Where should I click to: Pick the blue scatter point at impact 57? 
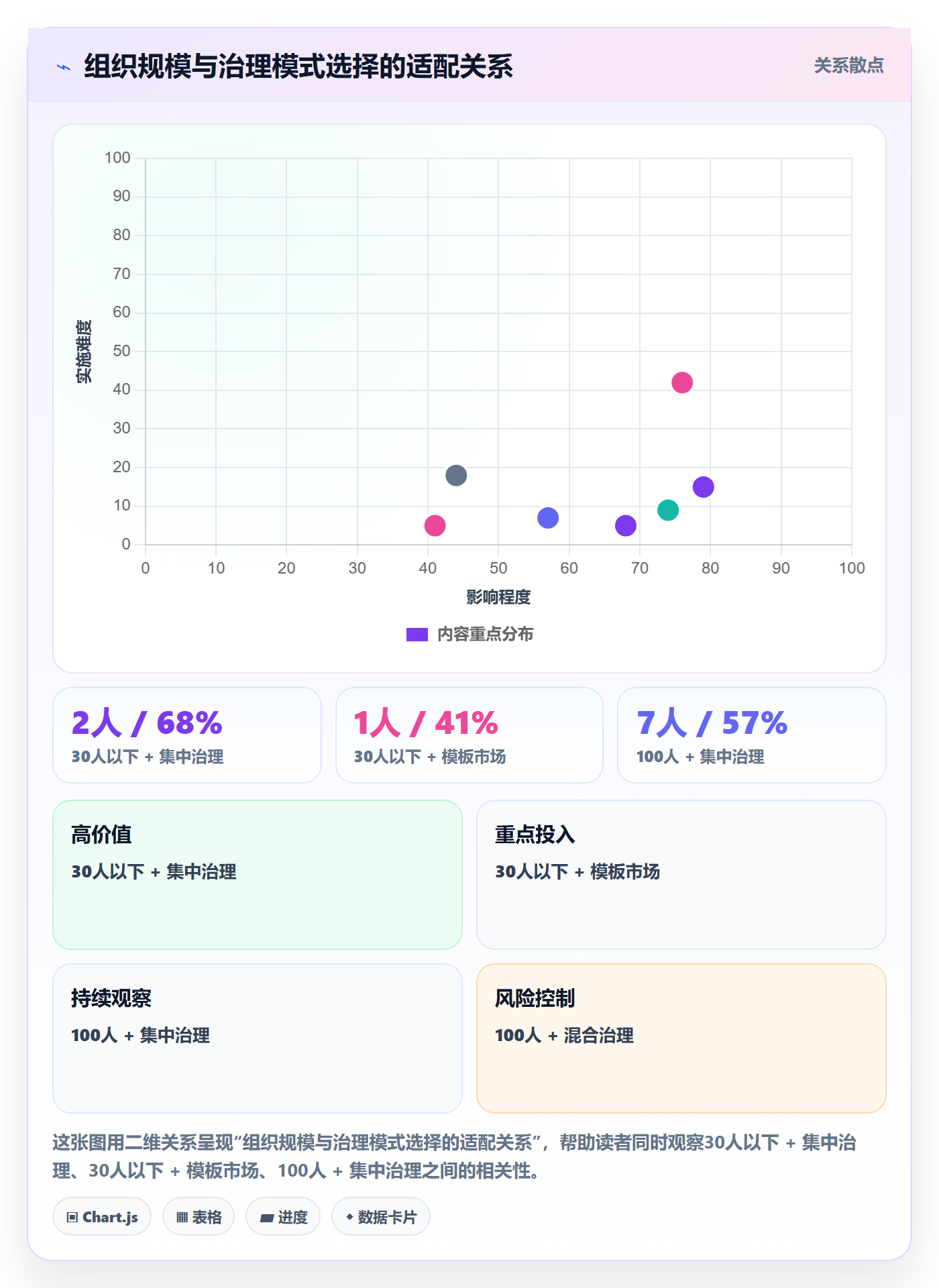pyautogui.click(x=548, y=518)
